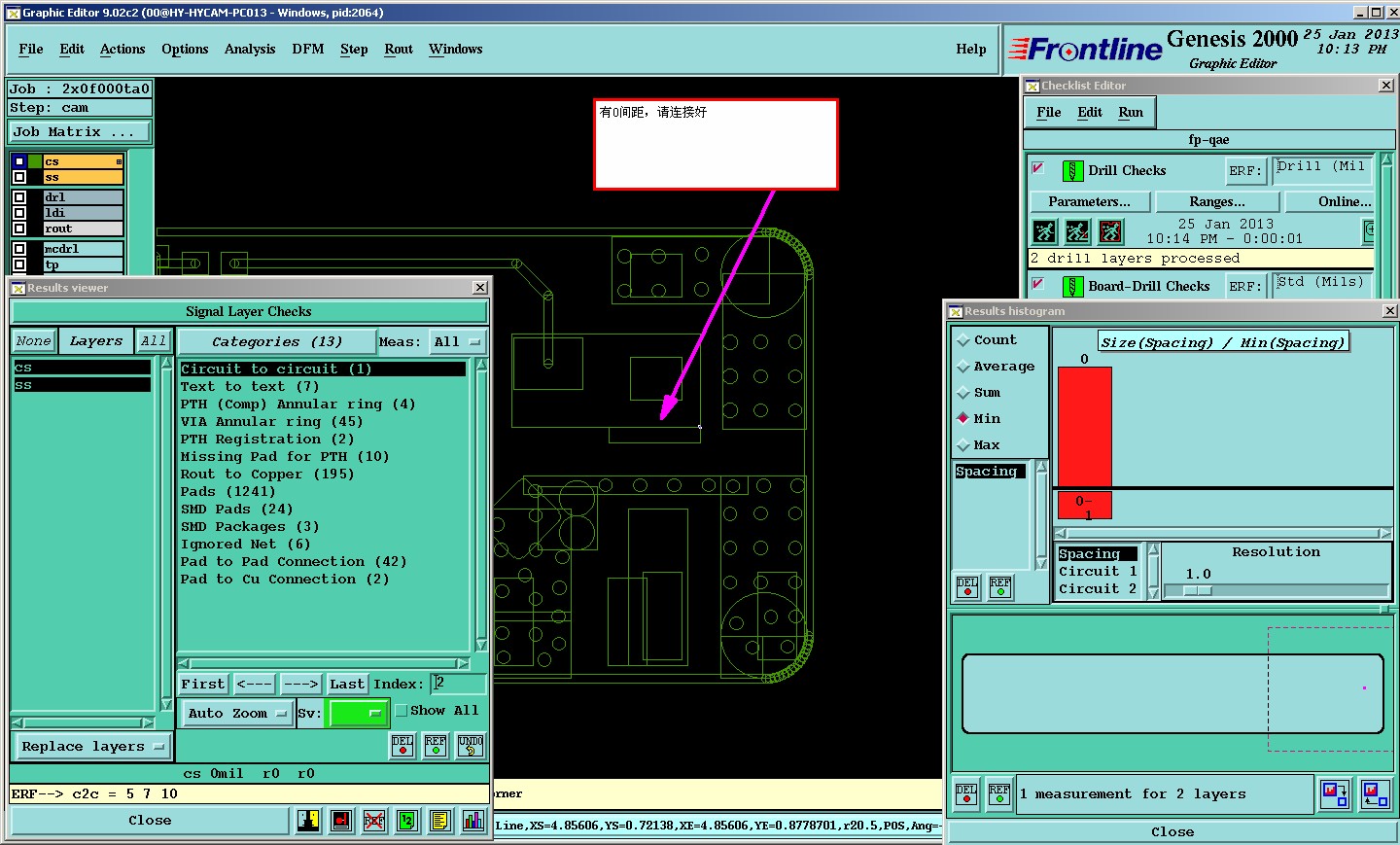Viewport: 1400px width, 845px height.
Task: Expand the Replace layers dropdown
Action: 92,747
